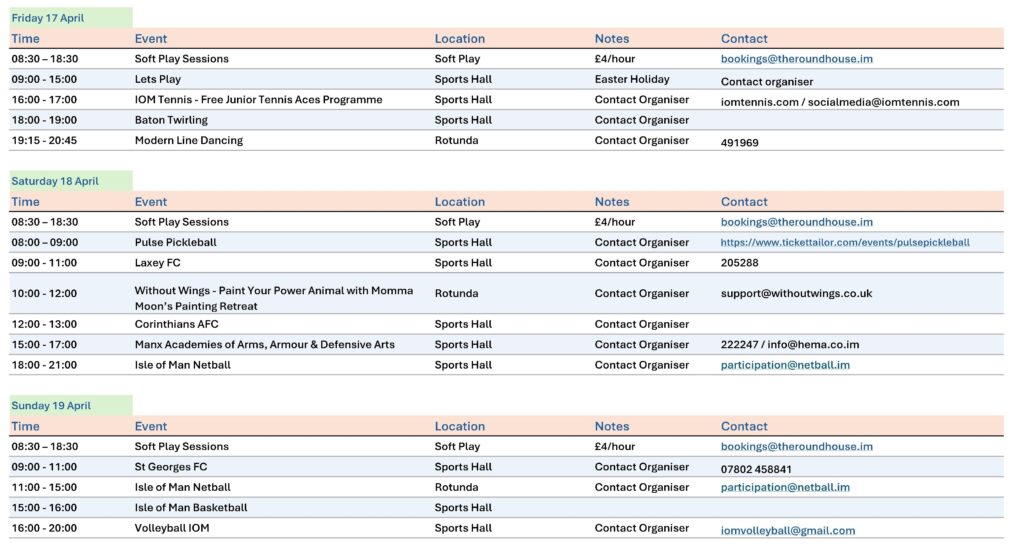This screenshot has width=1024, height=552.
Task: Select the Volleyball IOM event cell
Action: (172, 528)
